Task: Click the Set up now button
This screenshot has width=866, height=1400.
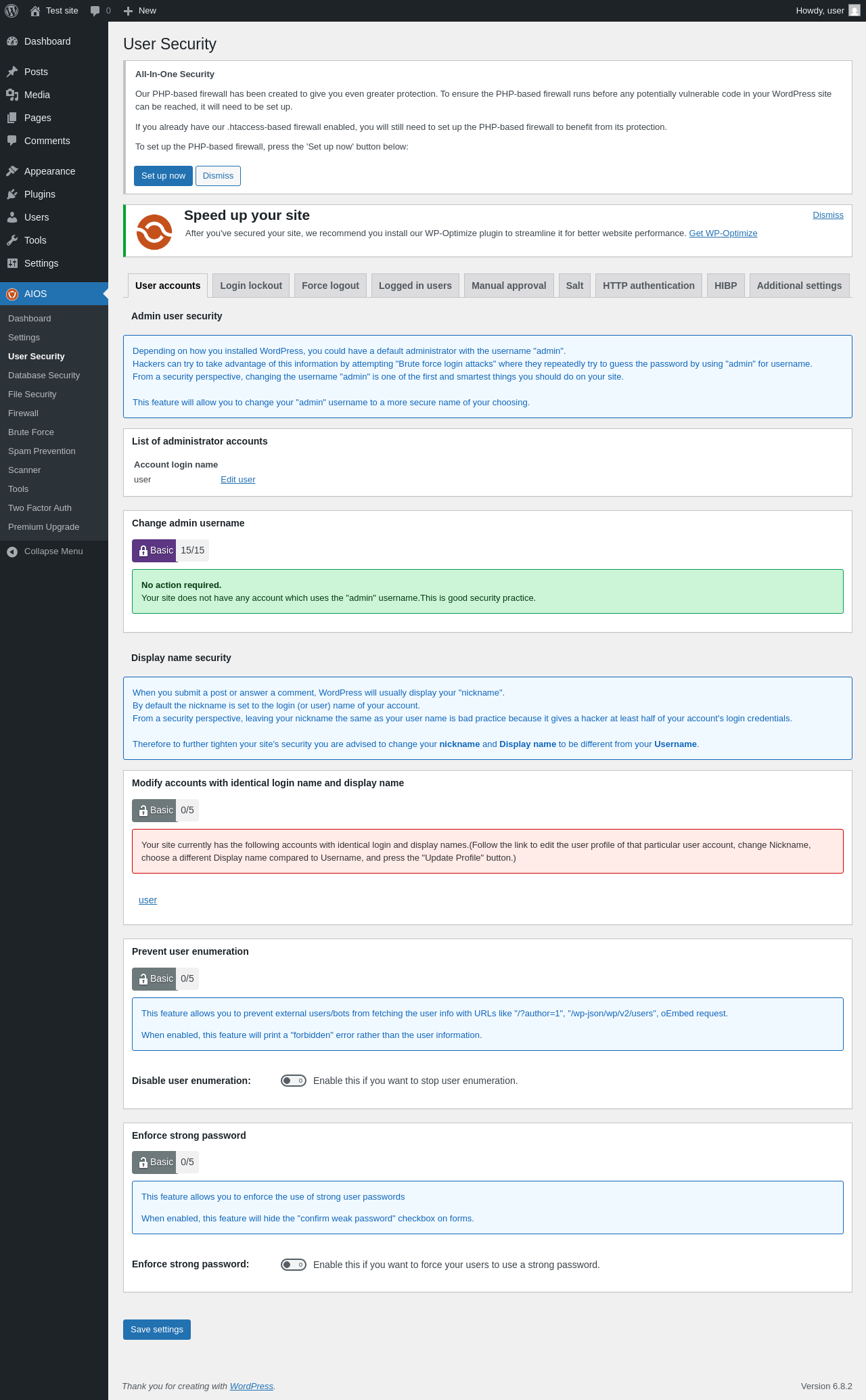Action: tap(163, 176)
